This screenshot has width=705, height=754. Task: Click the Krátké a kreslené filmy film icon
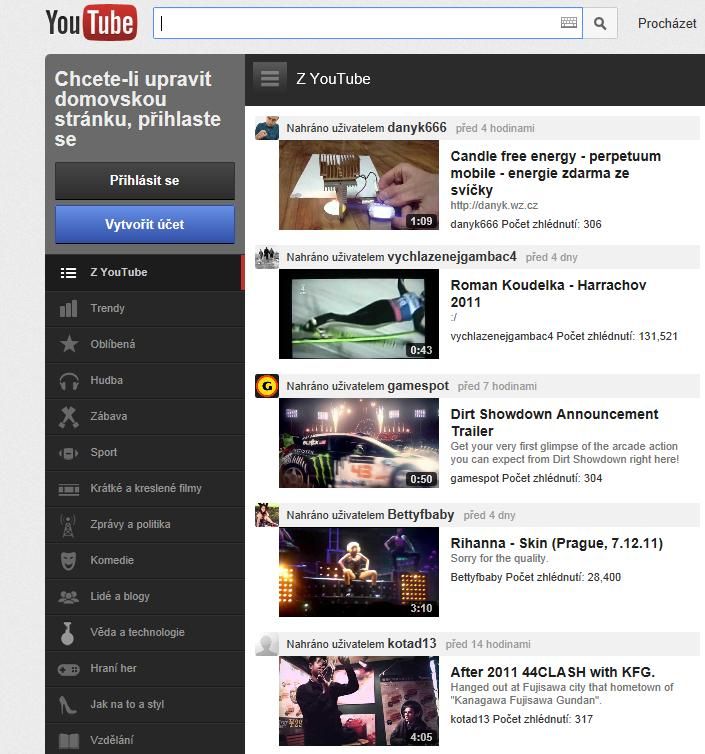click(69, 489)
